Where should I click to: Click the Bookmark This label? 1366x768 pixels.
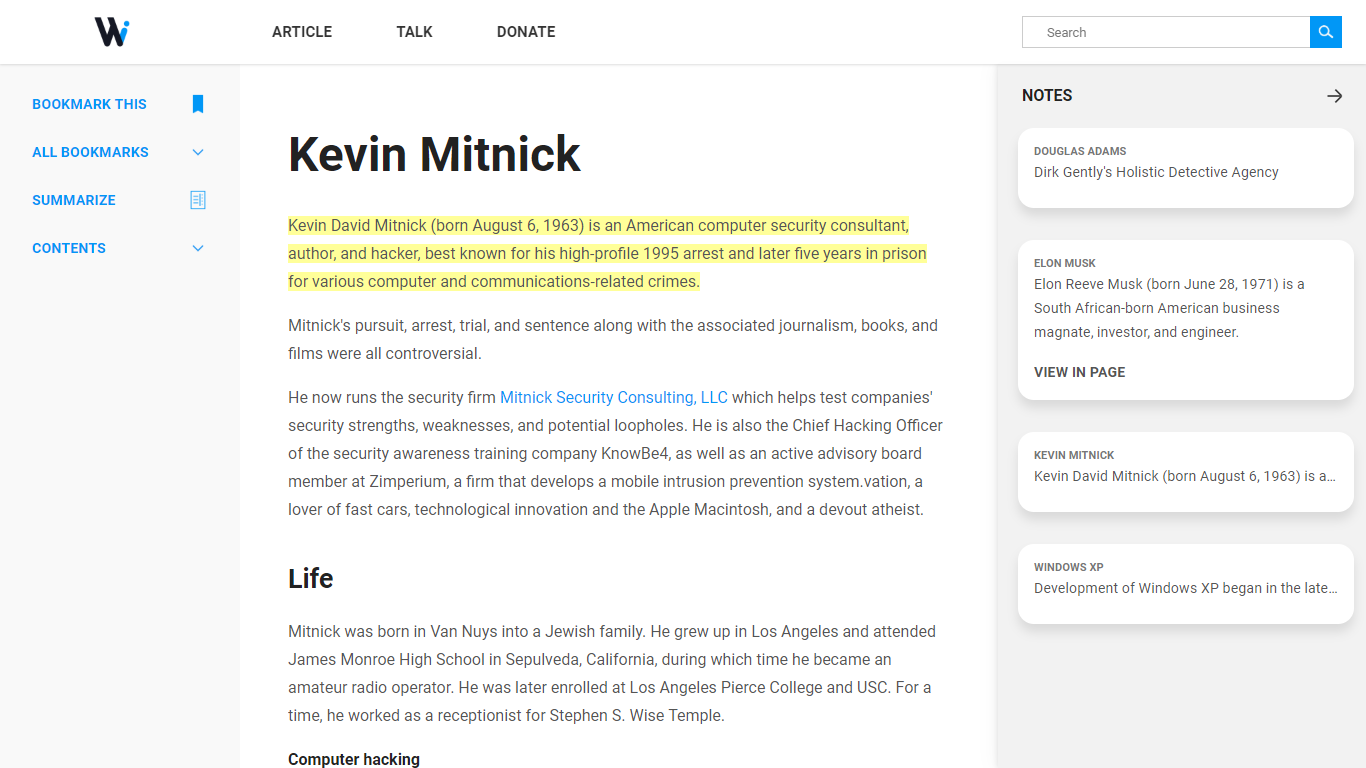[x=89, y=104]
